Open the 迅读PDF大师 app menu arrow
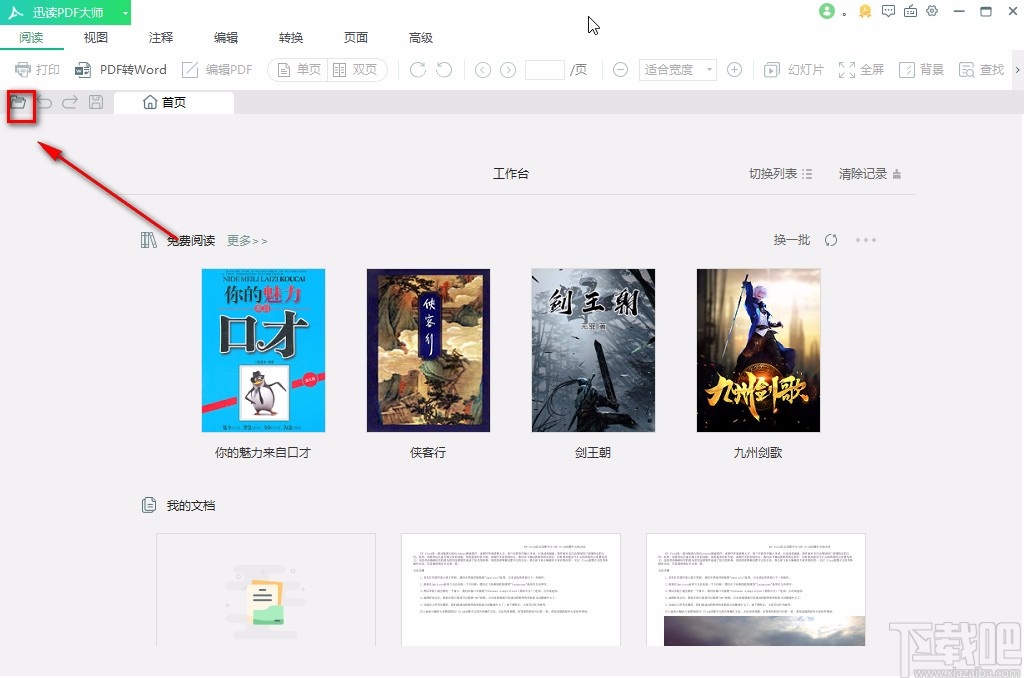The height and width of the screenshot is (678, 1024). pos(124,13)
